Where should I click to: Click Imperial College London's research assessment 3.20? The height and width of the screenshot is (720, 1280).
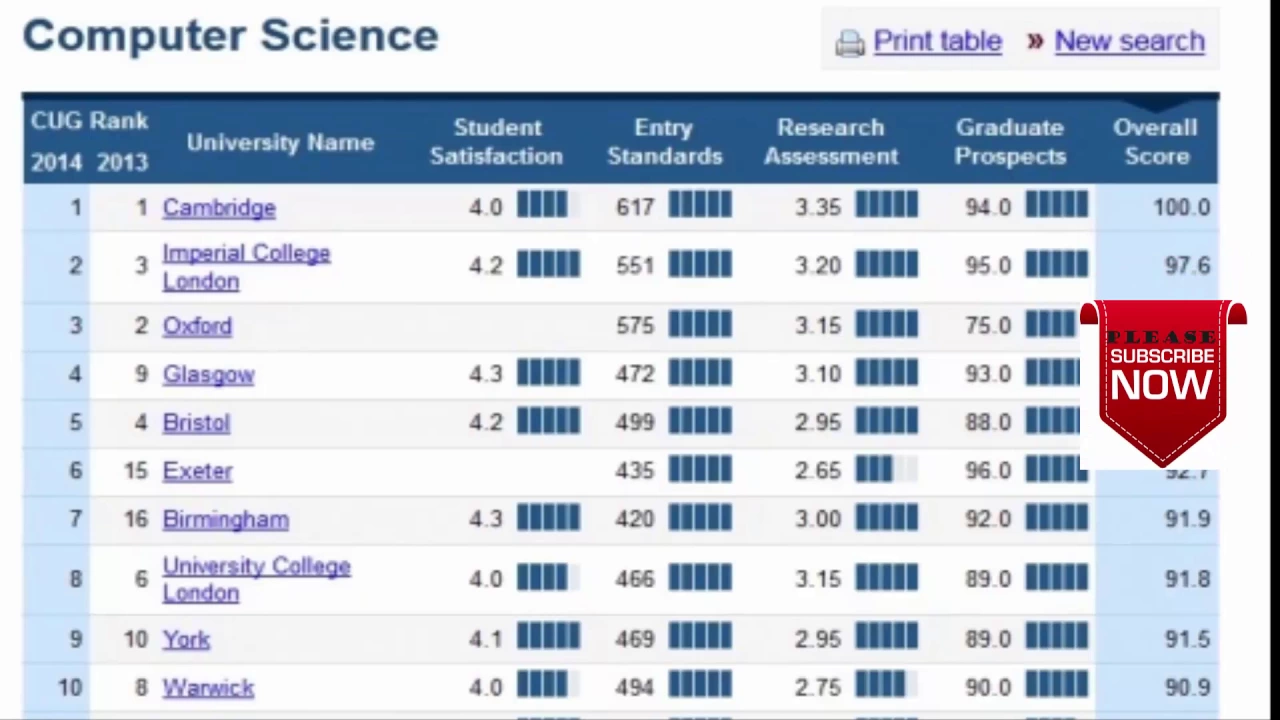coord(818,265)
